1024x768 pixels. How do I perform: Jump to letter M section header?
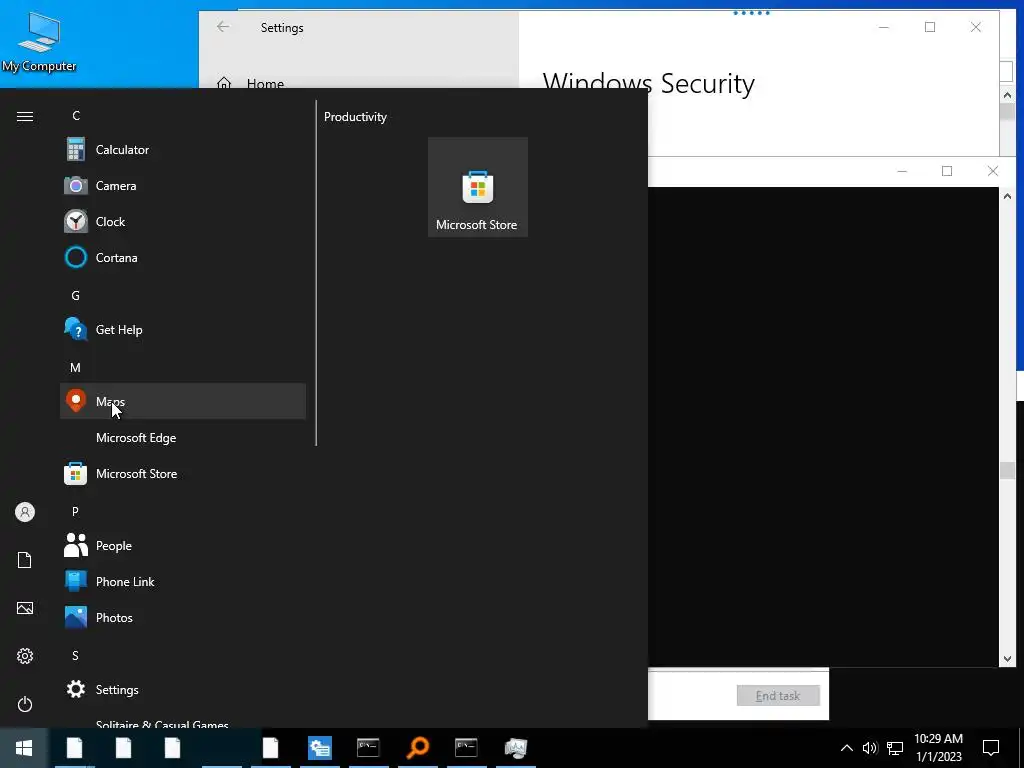pyautogui.click(x=76, y=368)
